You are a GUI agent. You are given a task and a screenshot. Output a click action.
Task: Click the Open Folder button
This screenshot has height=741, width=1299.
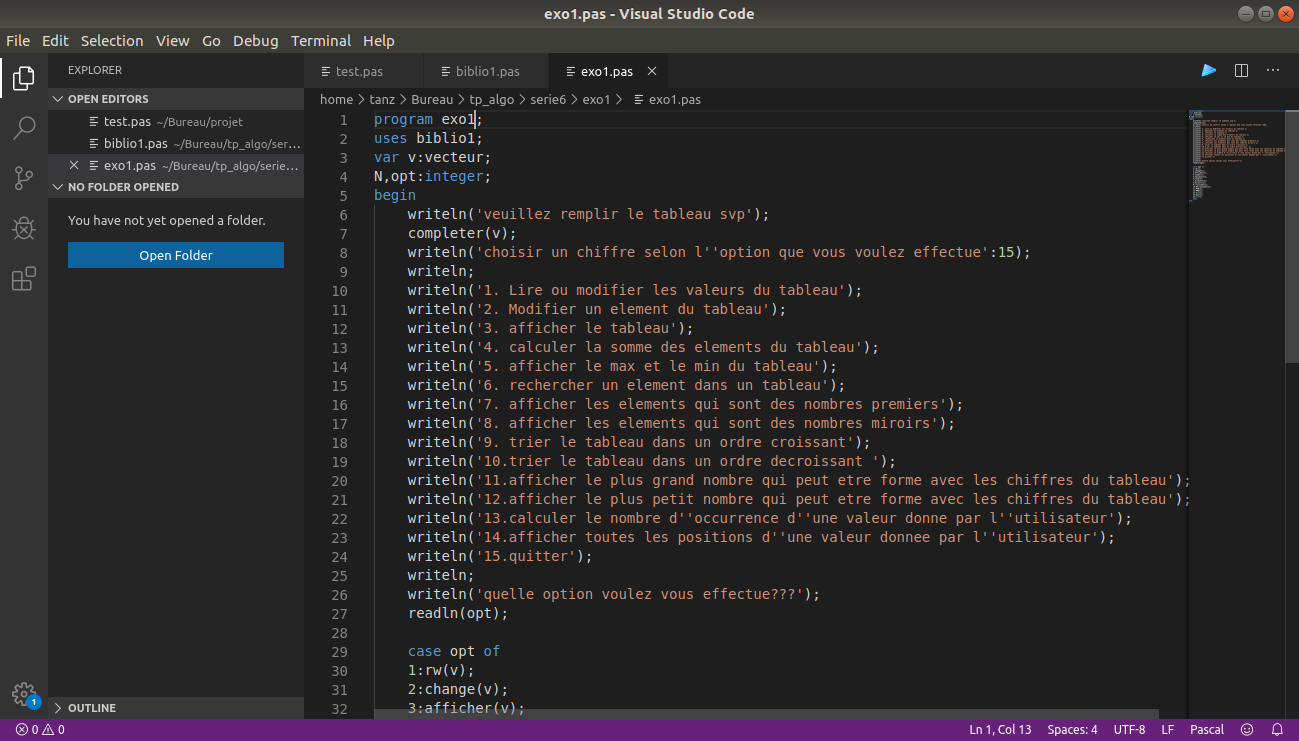176,255
